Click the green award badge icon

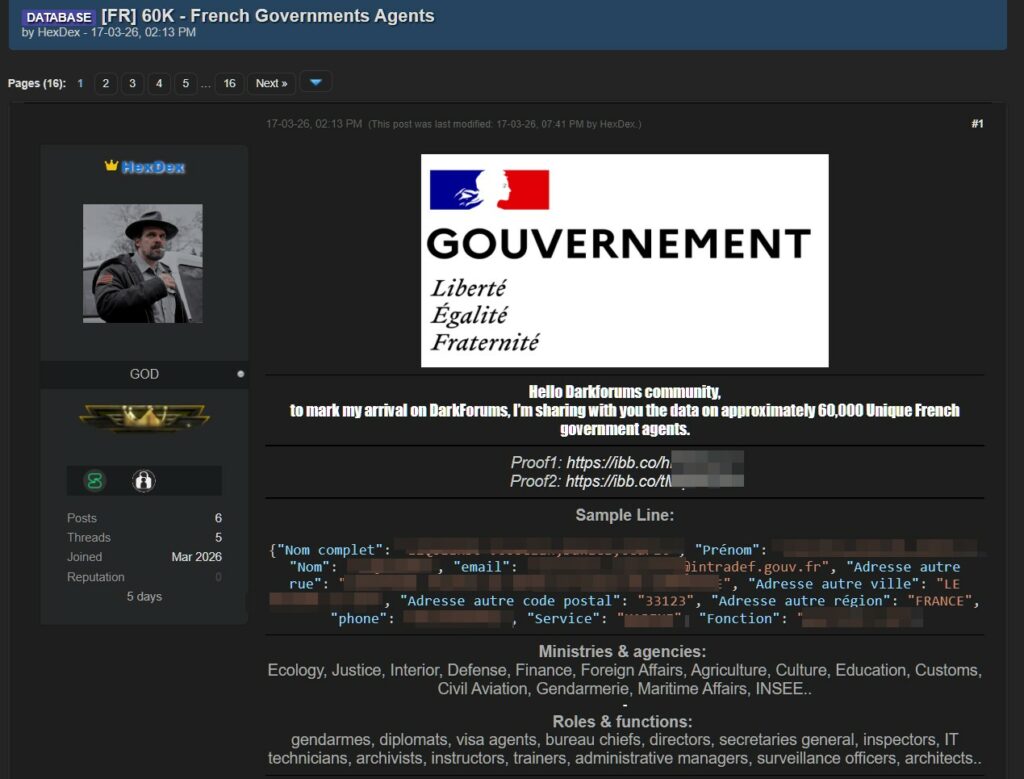[95, 481]
